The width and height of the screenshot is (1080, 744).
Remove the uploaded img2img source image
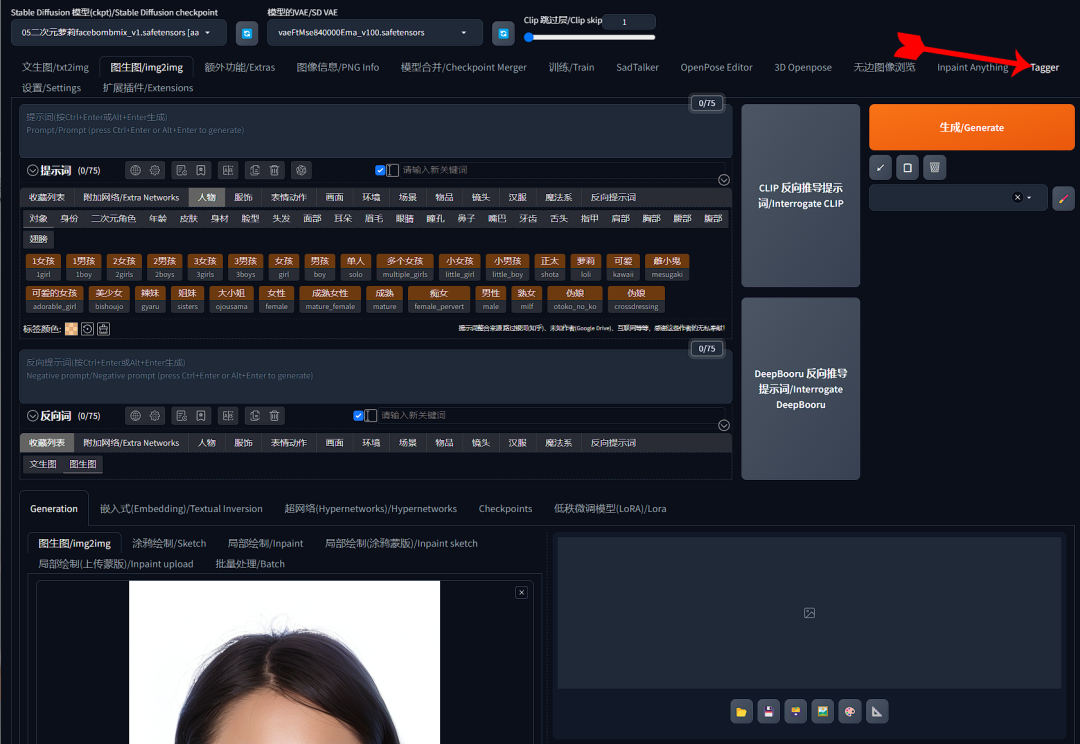[521, 592]
